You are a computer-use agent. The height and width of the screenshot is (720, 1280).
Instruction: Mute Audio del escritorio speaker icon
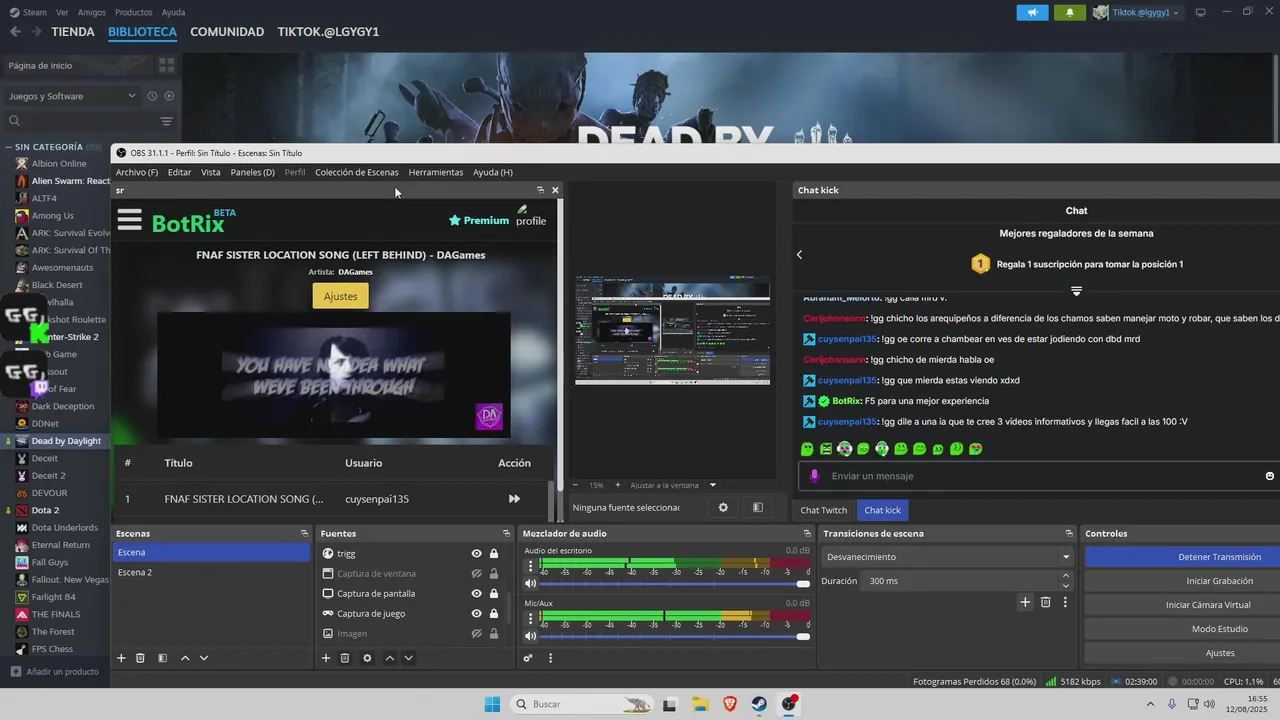[531, 583]
